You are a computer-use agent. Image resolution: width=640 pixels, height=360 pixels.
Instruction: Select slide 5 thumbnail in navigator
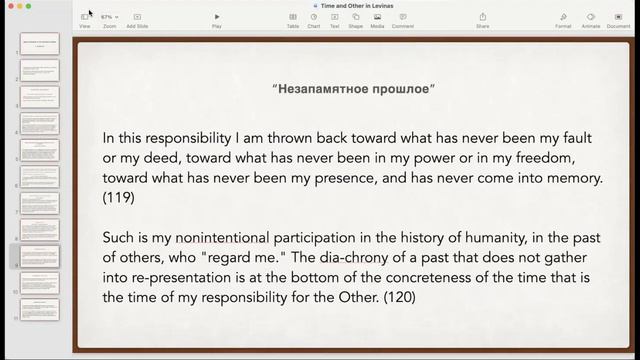pos(40,150)
